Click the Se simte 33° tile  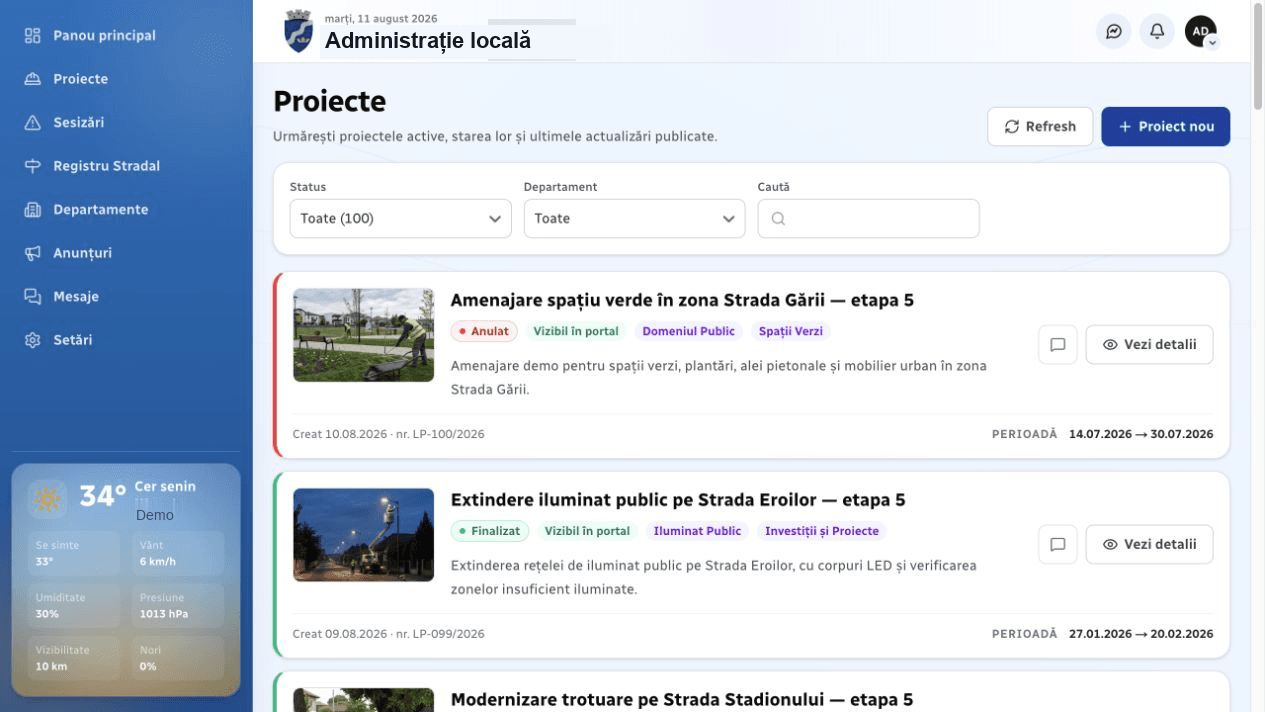point(73,553)
